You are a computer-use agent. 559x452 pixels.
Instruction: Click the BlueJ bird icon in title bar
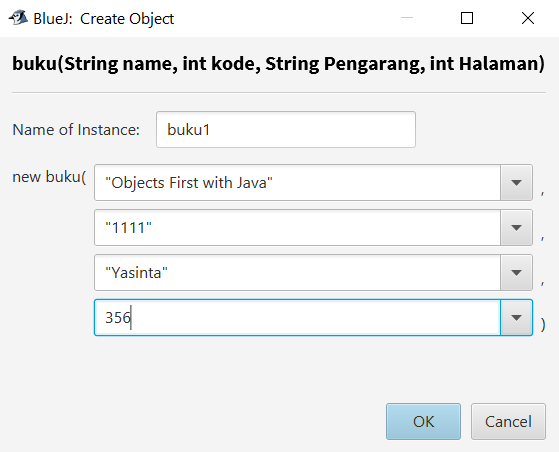18,18
